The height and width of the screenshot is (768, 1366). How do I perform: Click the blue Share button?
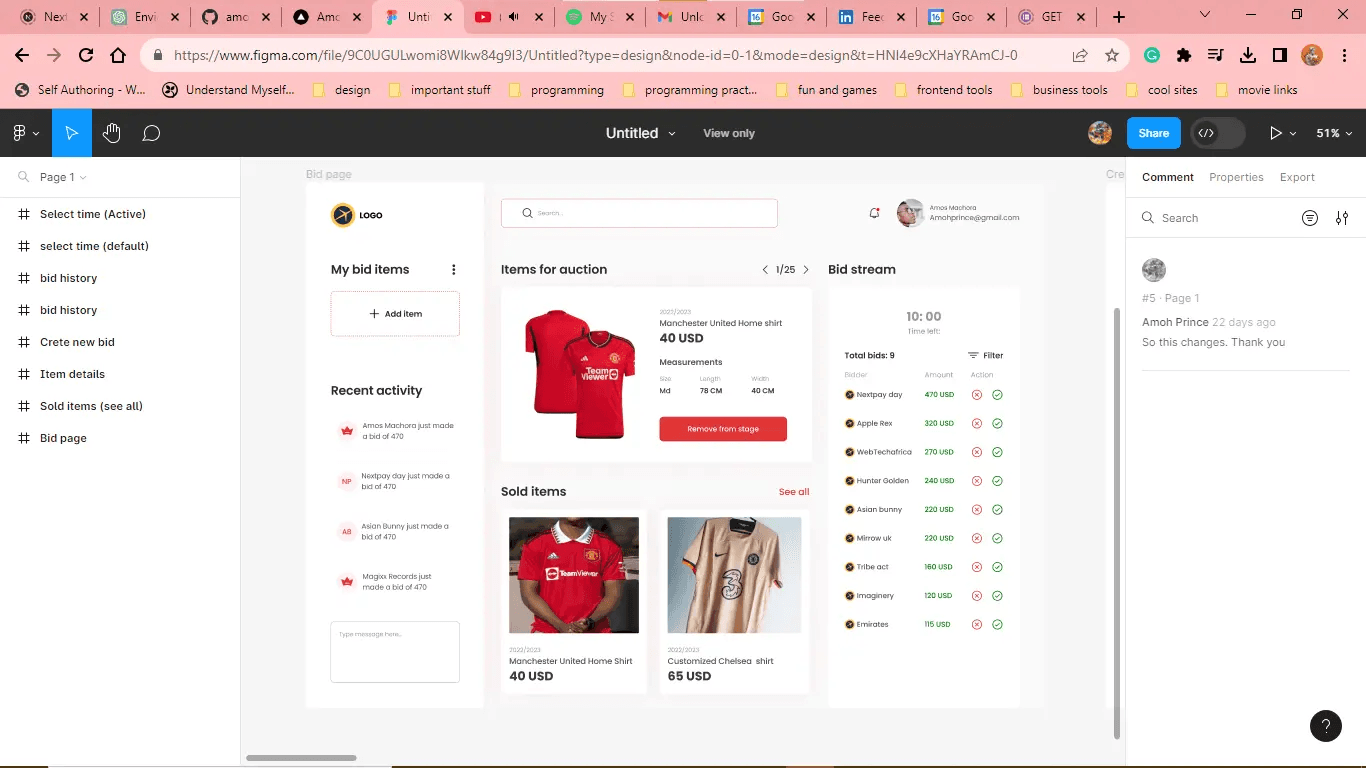pyautogui.click(x=1153, y=133)
